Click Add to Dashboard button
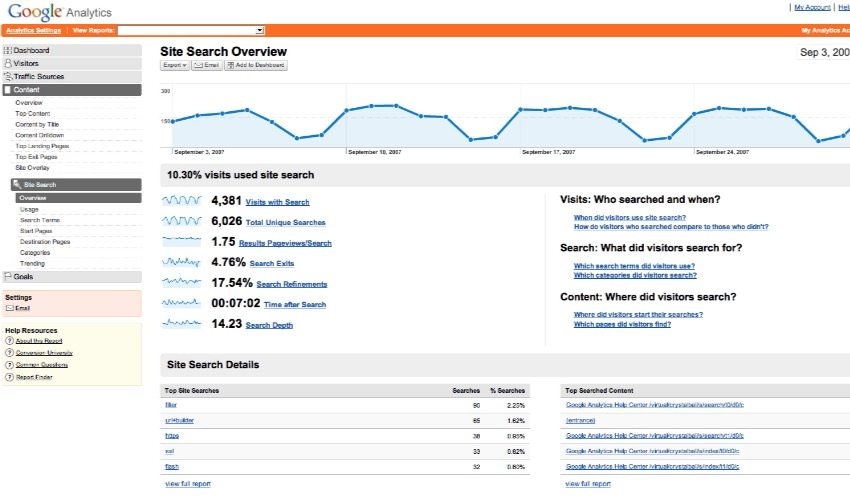 tap(256, 65)
